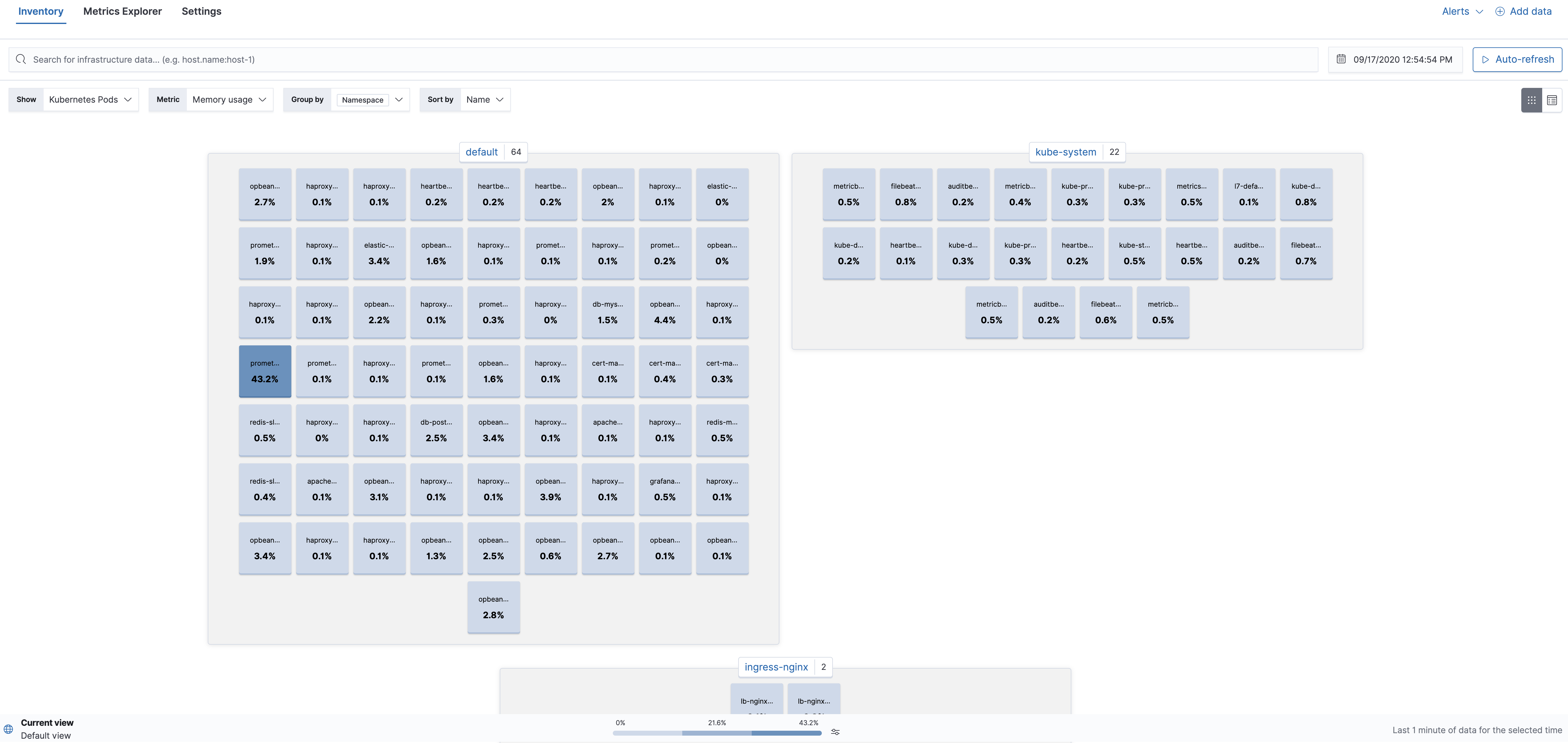The height and width of the screenshot is (743, 1568).
Task: Open the kube-system namespace link
Action: [1065, 151]
